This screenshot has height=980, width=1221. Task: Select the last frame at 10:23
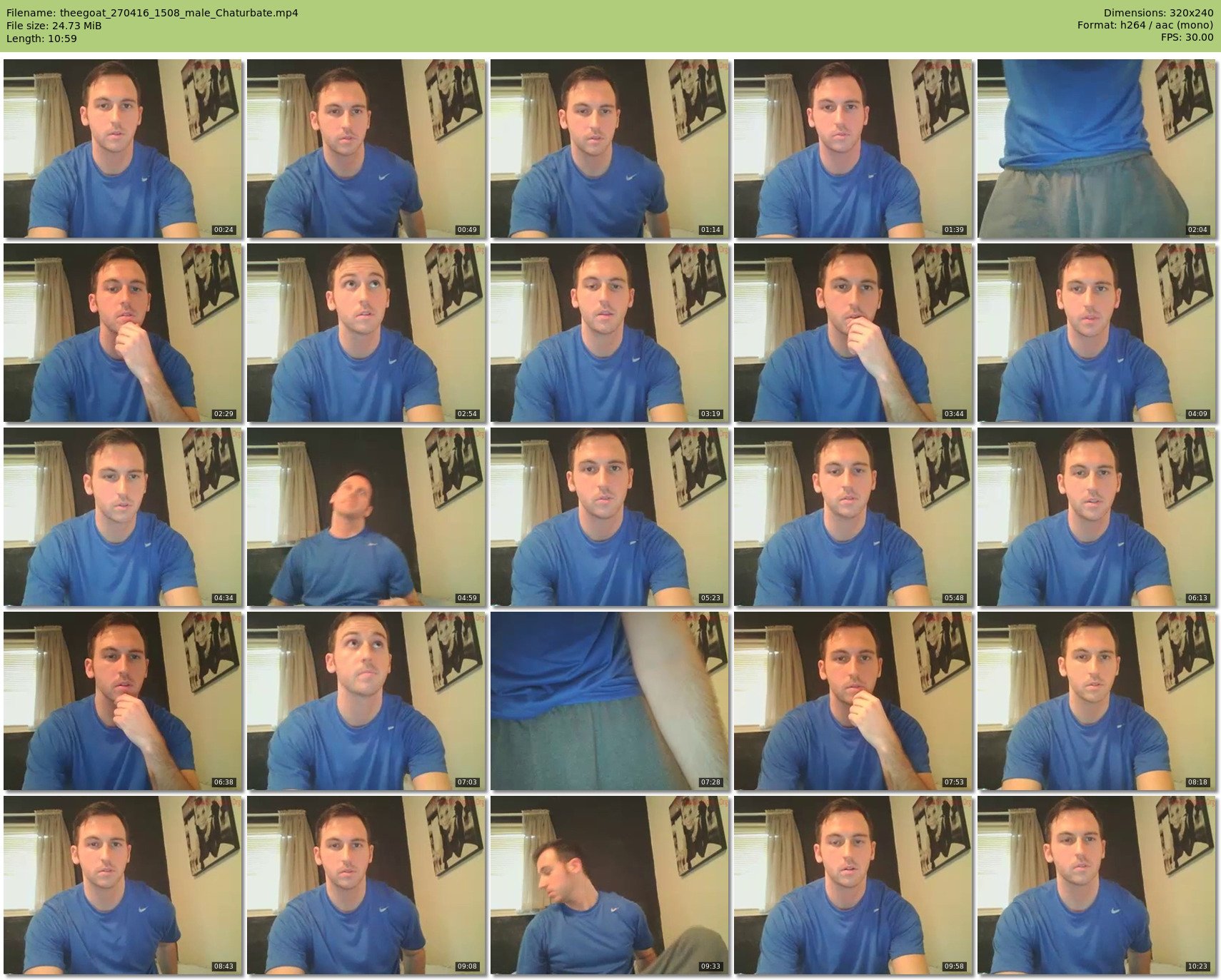pos(1097,885)
